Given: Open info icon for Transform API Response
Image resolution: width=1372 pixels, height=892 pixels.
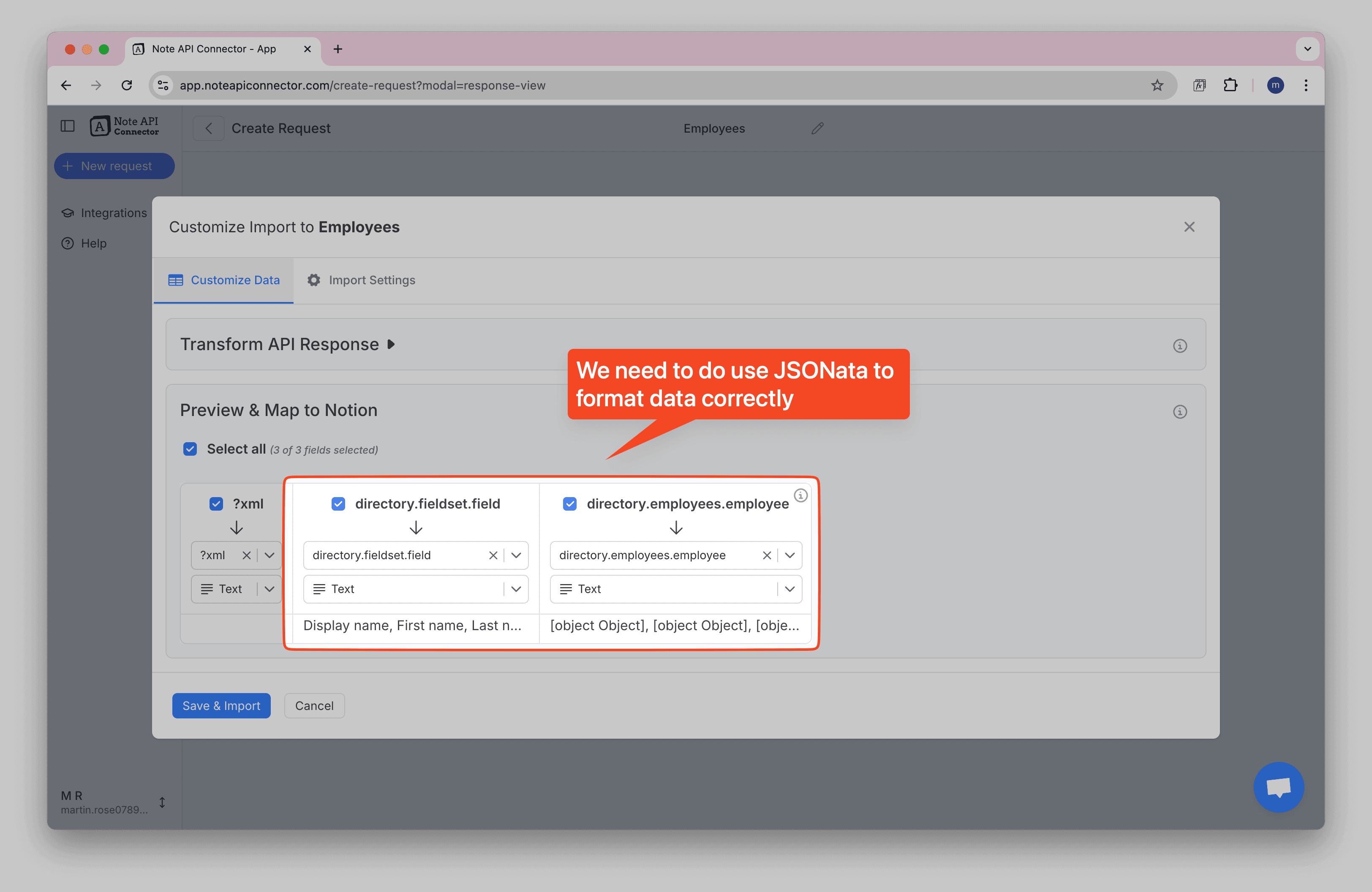Looking at the screenshot, I should (x=1179, y=346).
